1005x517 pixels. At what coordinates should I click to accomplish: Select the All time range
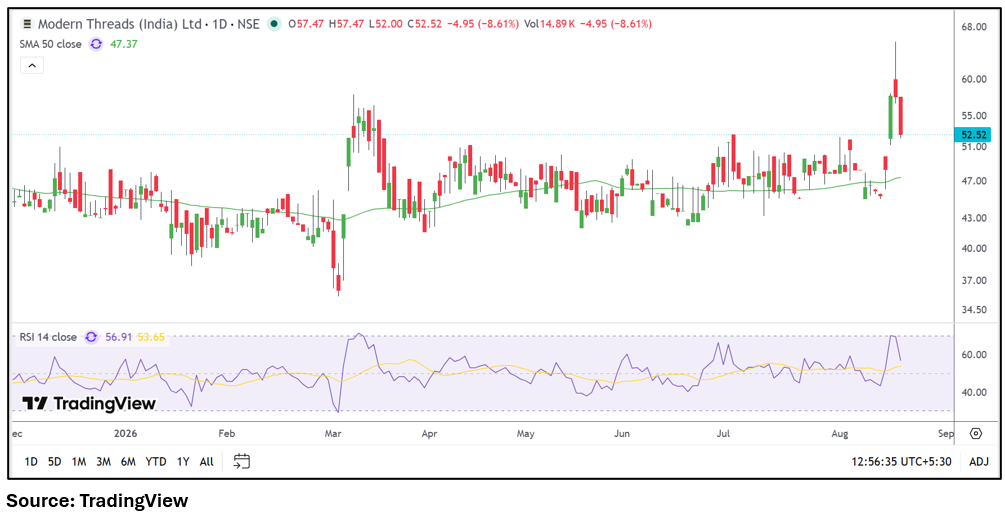(x=206, y=461)
